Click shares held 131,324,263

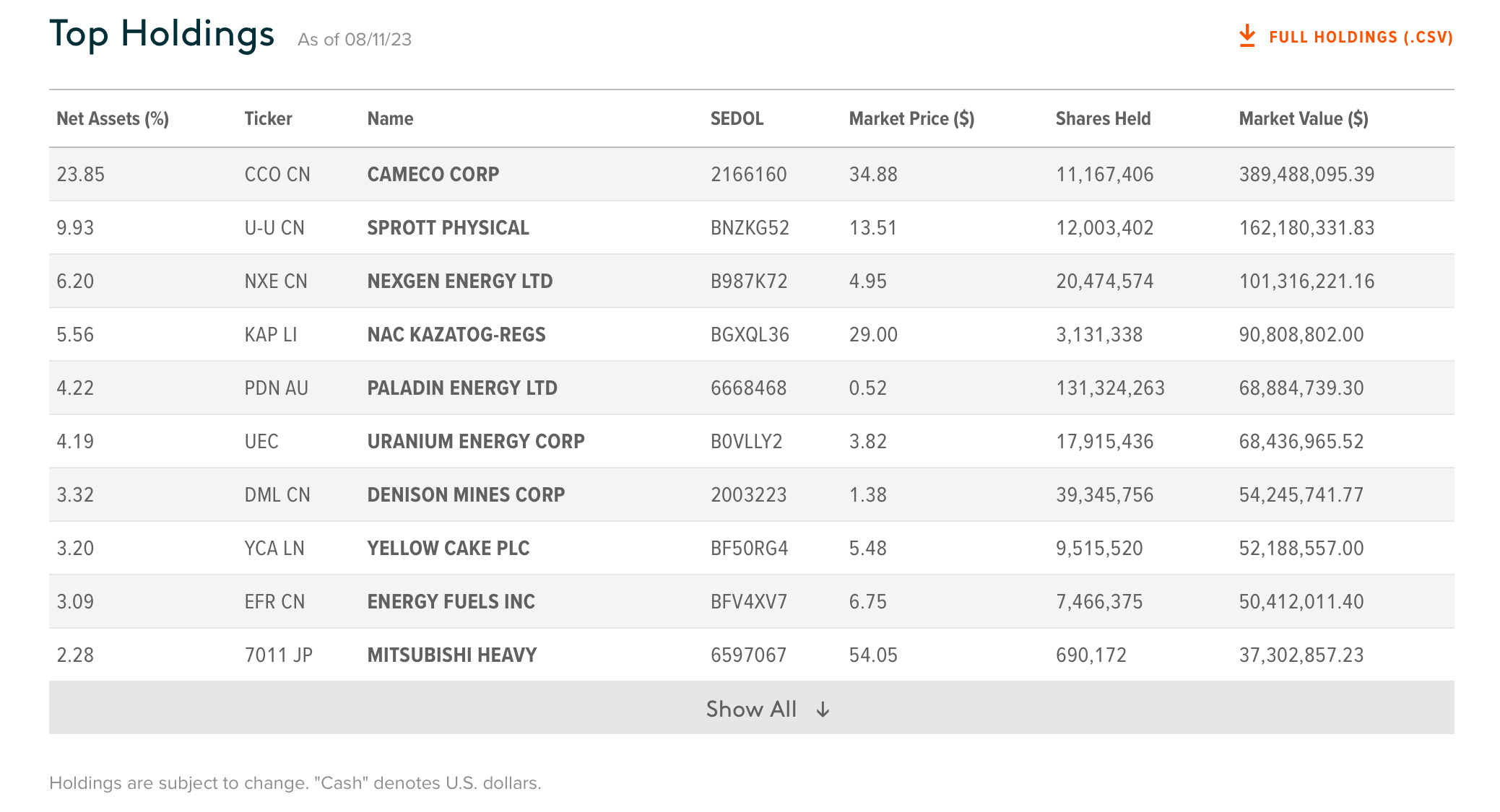[x=1110, y=388]
